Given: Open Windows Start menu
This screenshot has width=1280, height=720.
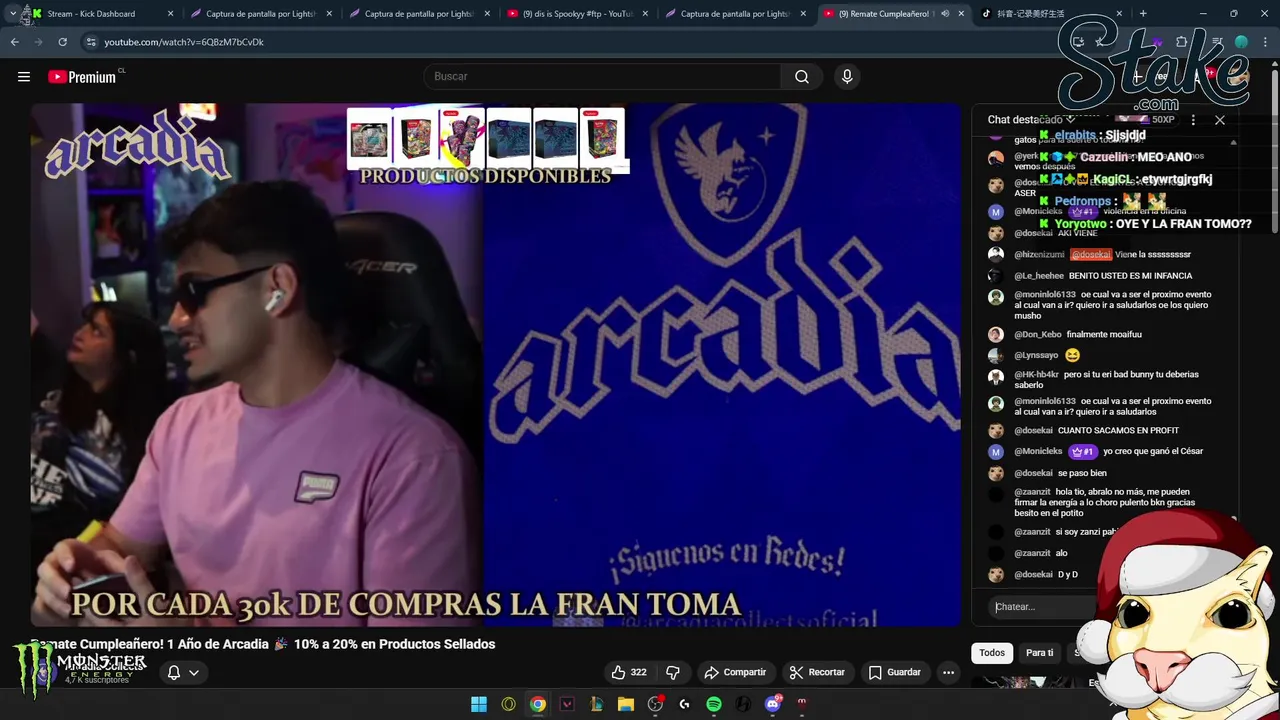Looking at the screenshot, I should click(479, 704).
